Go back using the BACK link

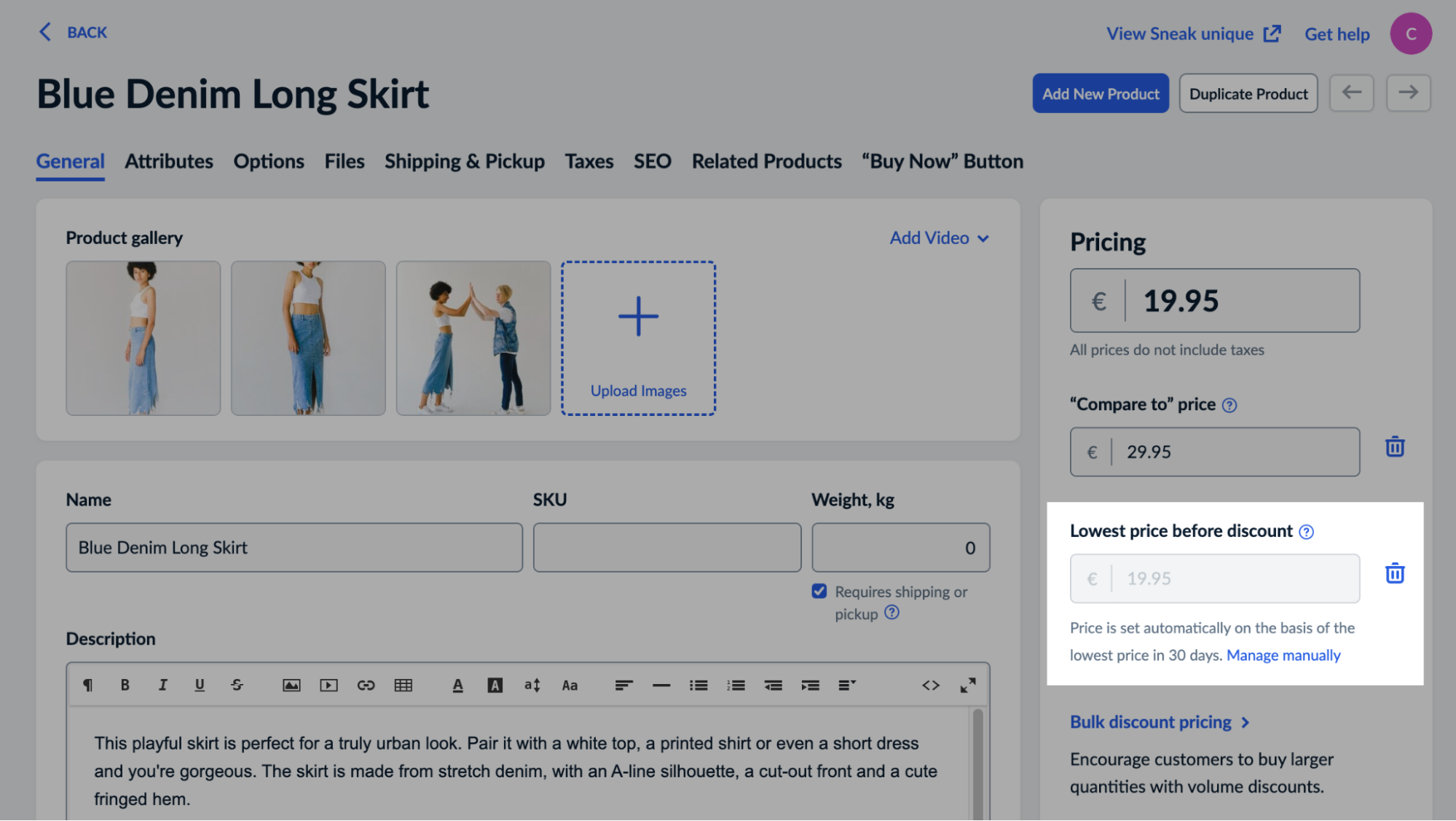pos(73,32)
